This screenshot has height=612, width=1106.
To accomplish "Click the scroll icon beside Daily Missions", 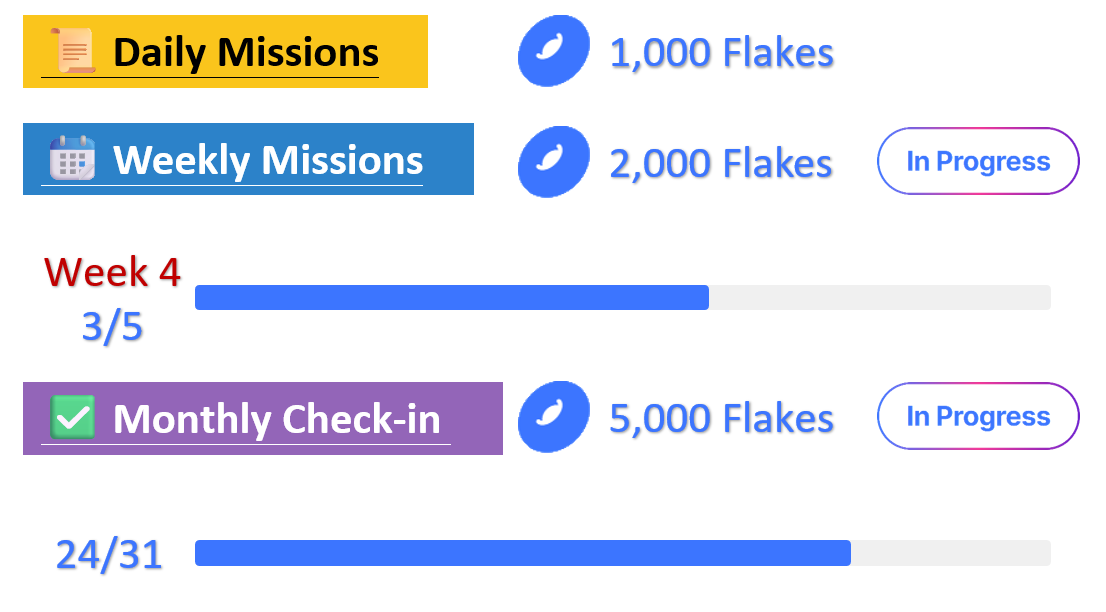I will [72, 51].
